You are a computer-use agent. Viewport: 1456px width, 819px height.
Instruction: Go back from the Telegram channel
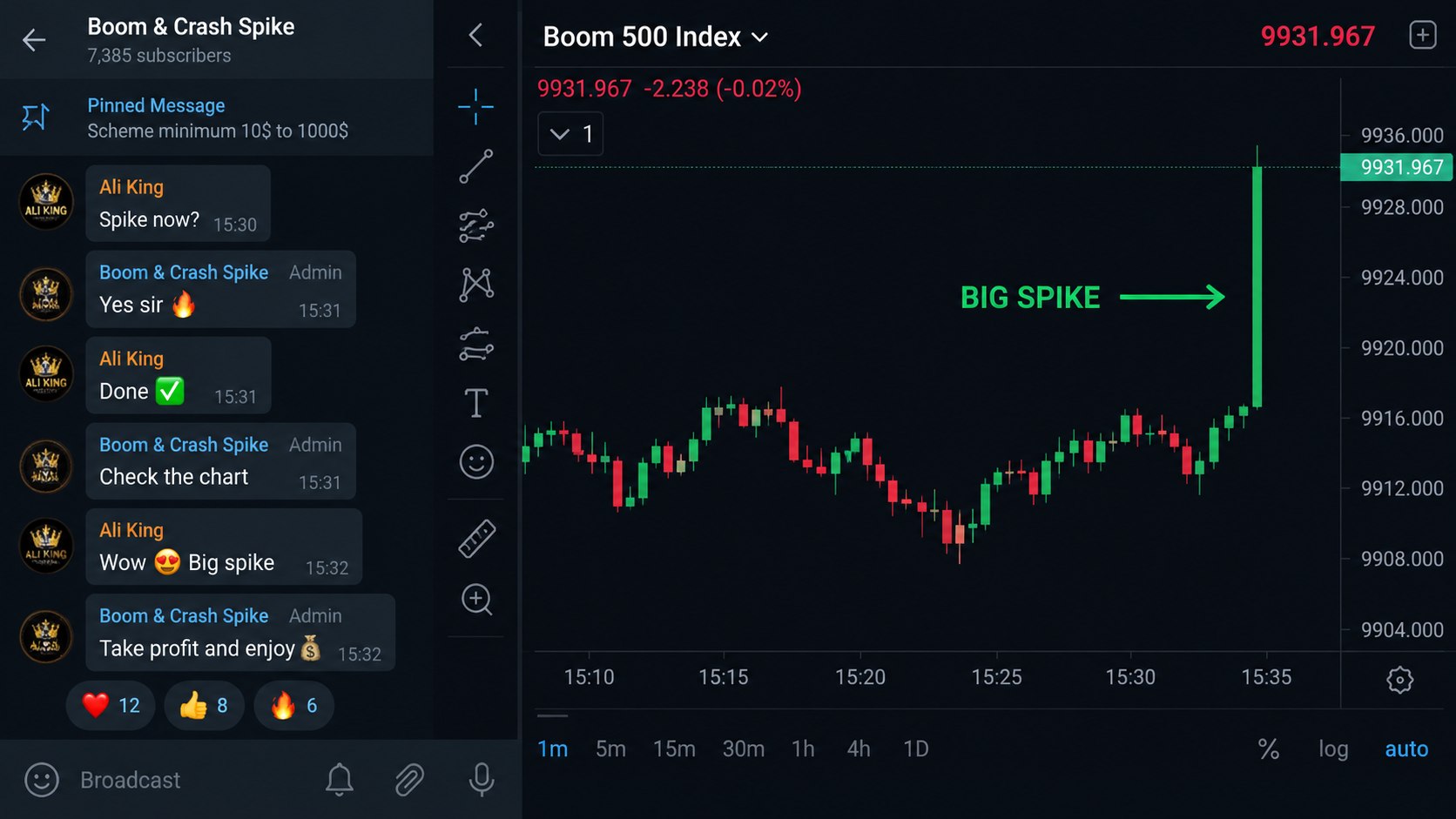coord(34,39)
